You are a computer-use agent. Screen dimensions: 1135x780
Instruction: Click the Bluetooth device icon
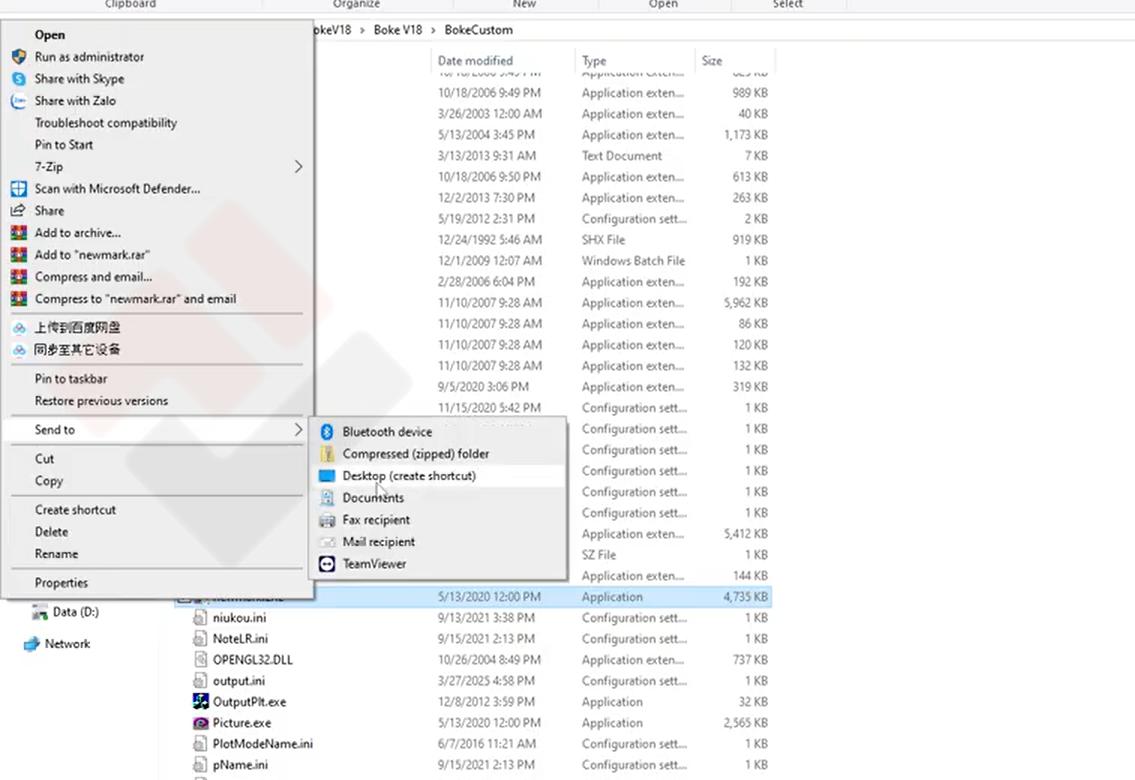click(x=326, y=432)
